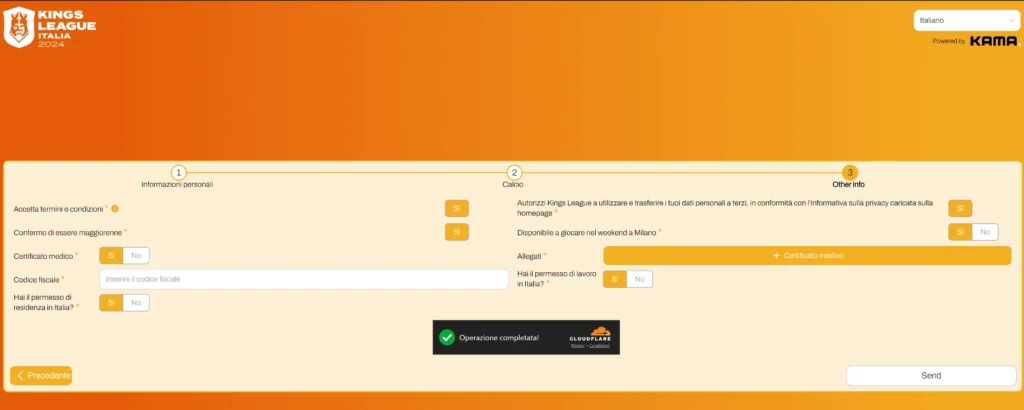
Task: Go to step 1 circle Informazioni personali
Action: click(178, 172)
